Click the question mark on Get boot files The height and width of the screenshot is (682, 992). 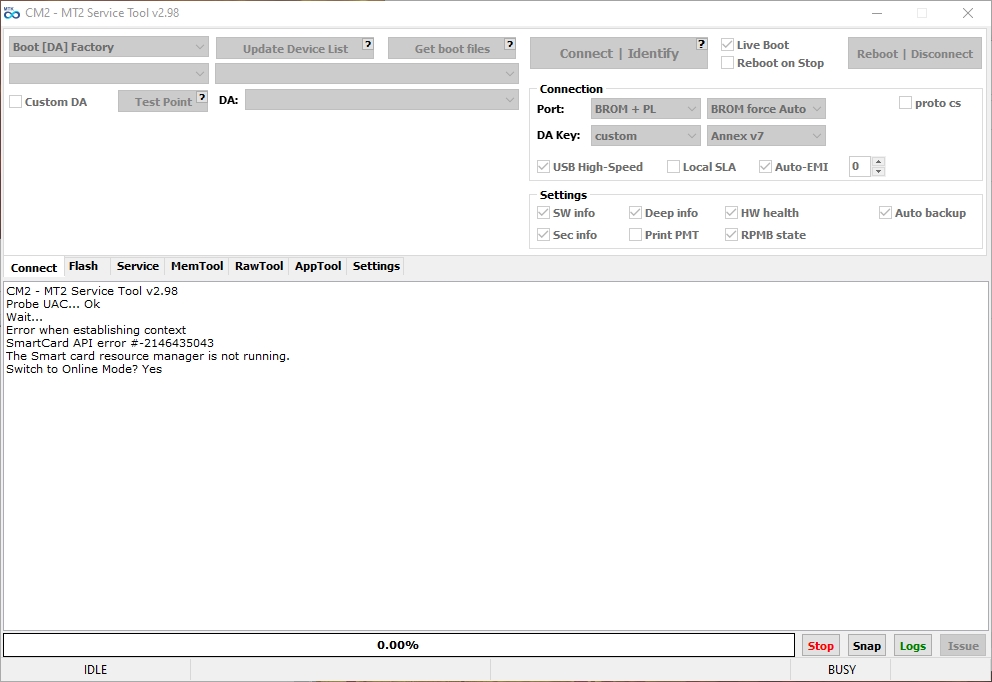(510, 44)
